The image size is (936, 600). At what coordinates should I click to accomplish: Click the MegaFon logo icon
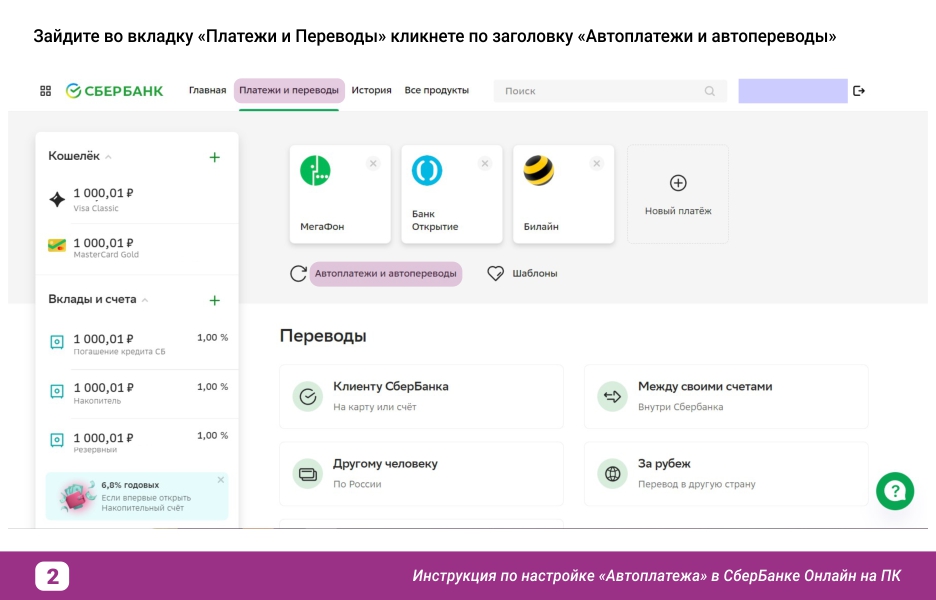coord(315,171)
